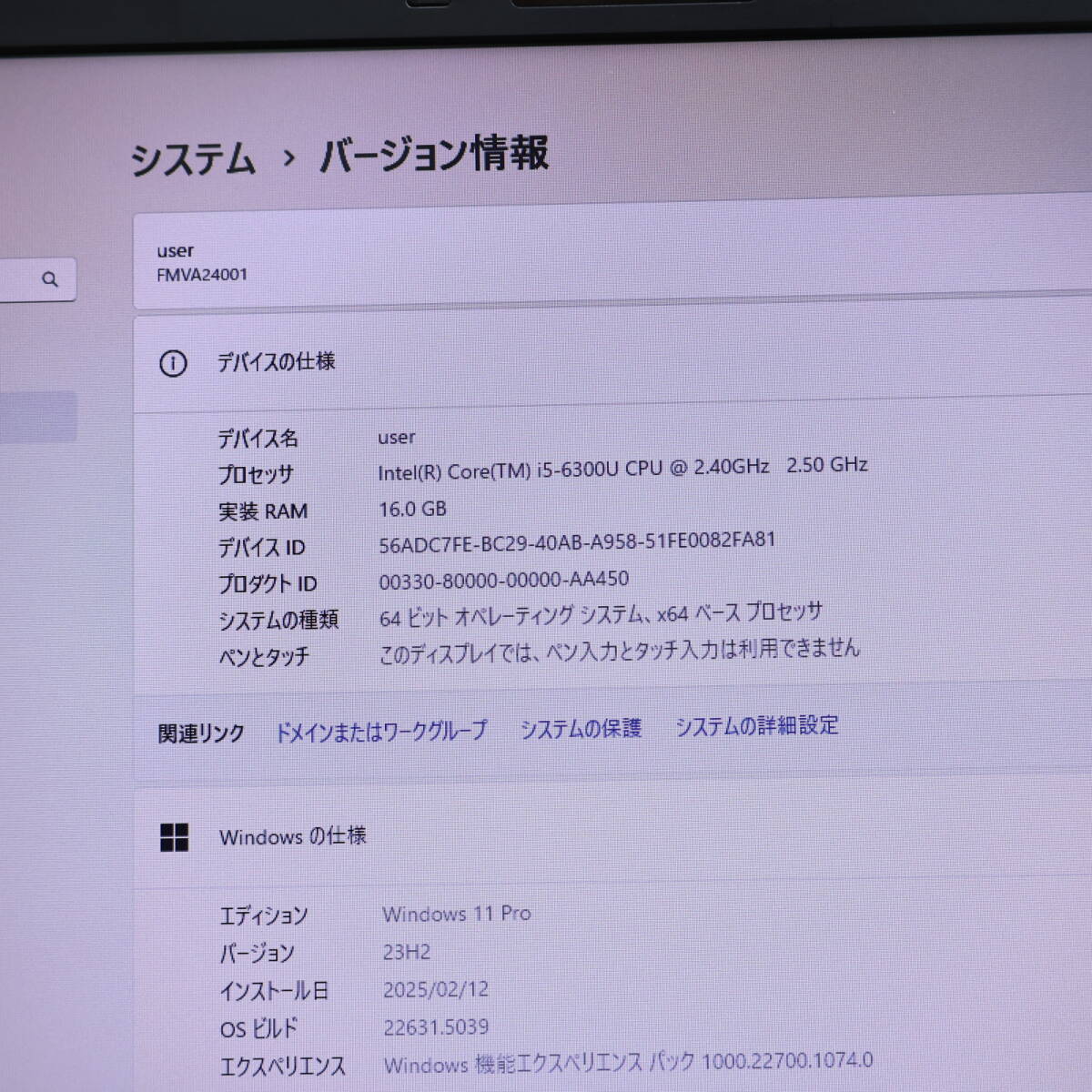This screenshot has height=1092, width=1092.
Task: Select the 2025/02/12 install date value
Action: point(436,990)
